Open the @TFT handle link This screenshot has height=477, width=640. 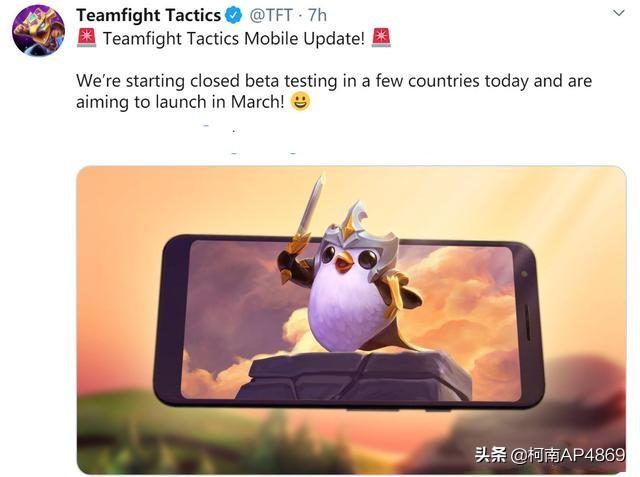pos(271,16)
